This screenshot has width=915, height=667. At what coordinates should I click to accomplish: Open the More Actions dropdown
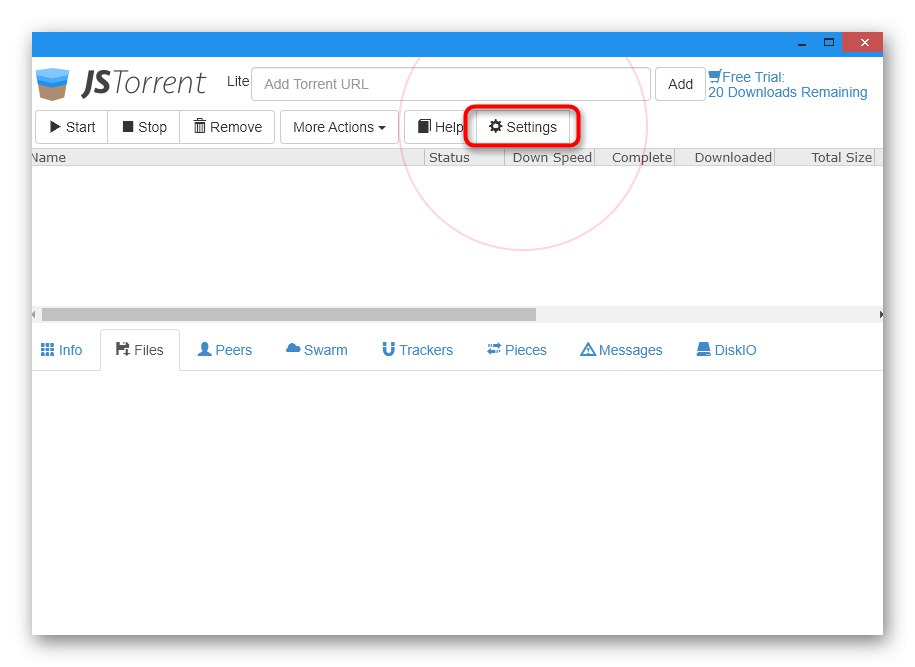tap(338, 126)
